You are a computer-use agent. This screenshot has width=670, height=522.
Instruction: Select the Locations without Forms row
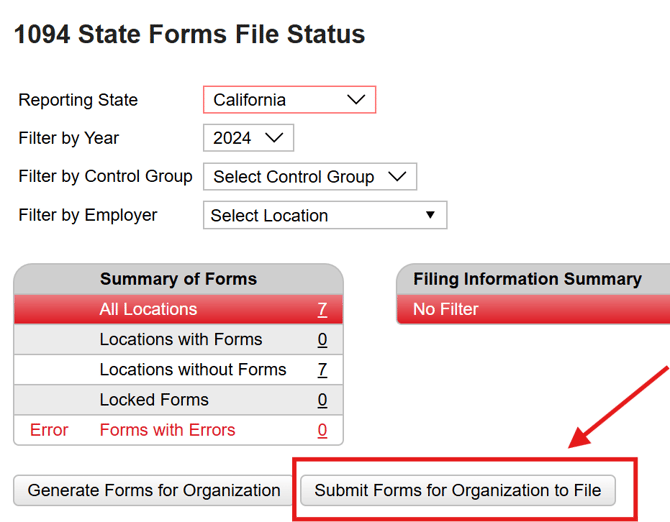(x=192, y=370)
